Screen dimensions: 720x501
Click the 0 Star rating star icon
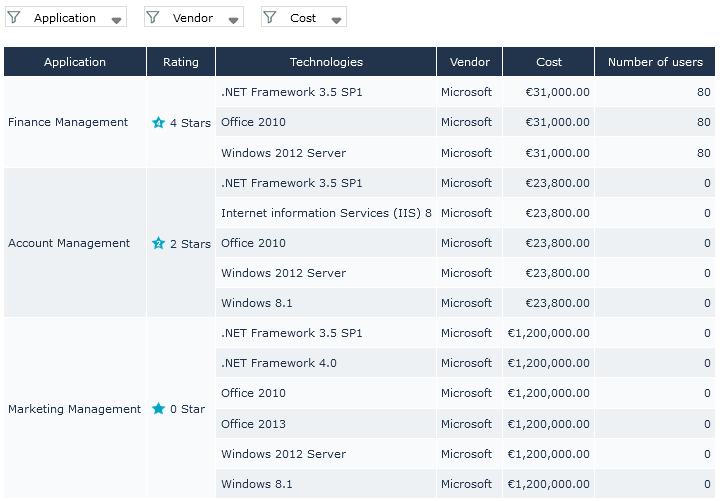click(x=158, y=409)
